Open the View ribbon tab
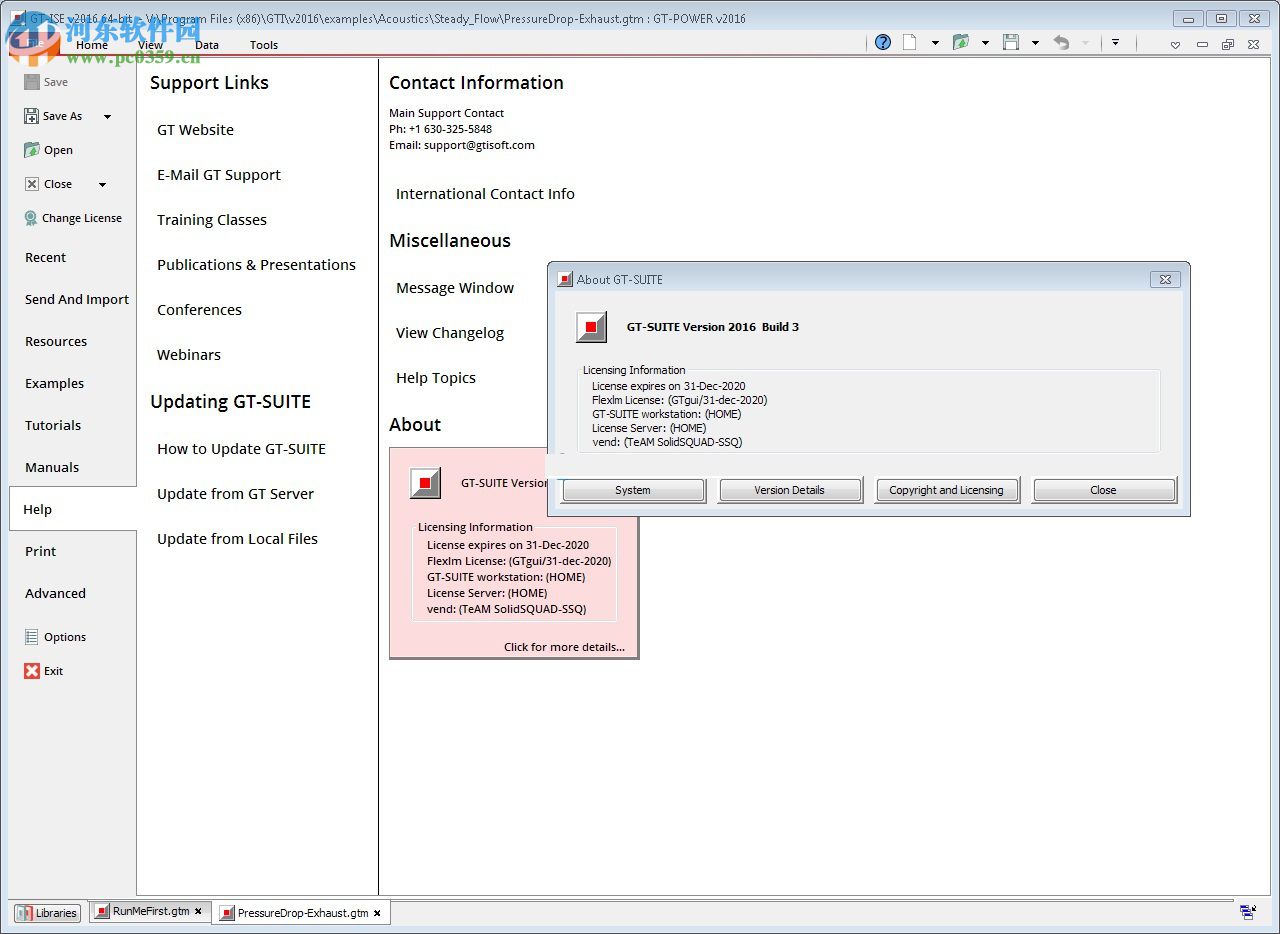Image resolution: width=1280 pixels, height=934 pixels. tap(150, 45)
